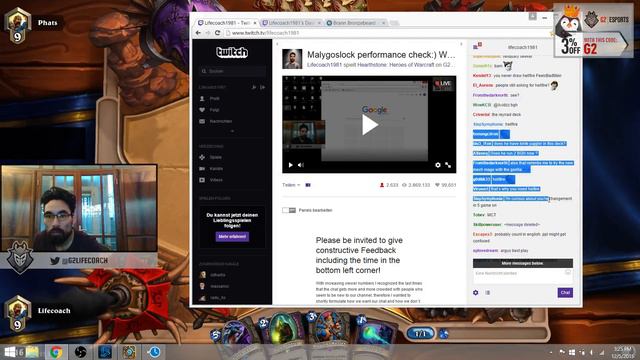
Task: Click the chat settings gear icon
Action: pyautogui.click(x=476, y=293)
